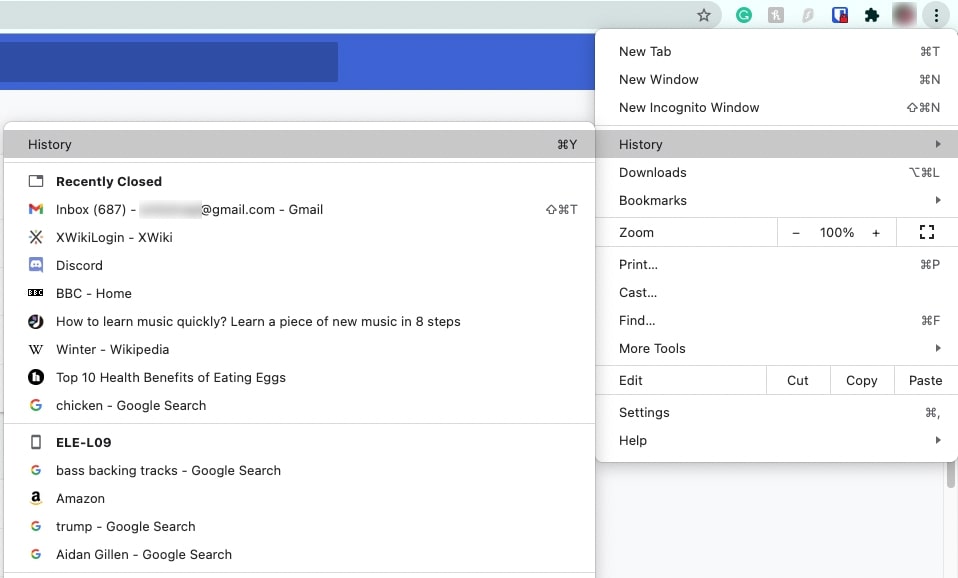Reopen How to learn music quickly page
Screen dimensions: 958x578
[299, 321]
